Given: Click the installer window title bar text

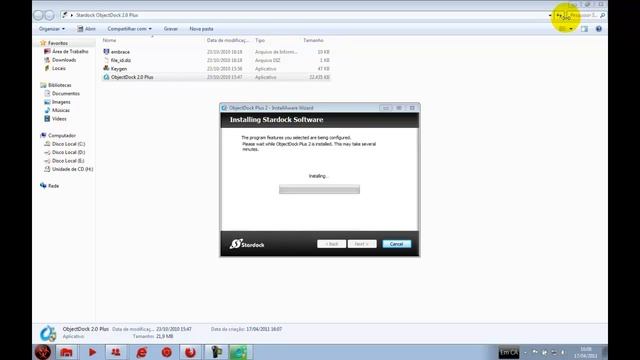Looking at the screenshot, I should [271, 108].
